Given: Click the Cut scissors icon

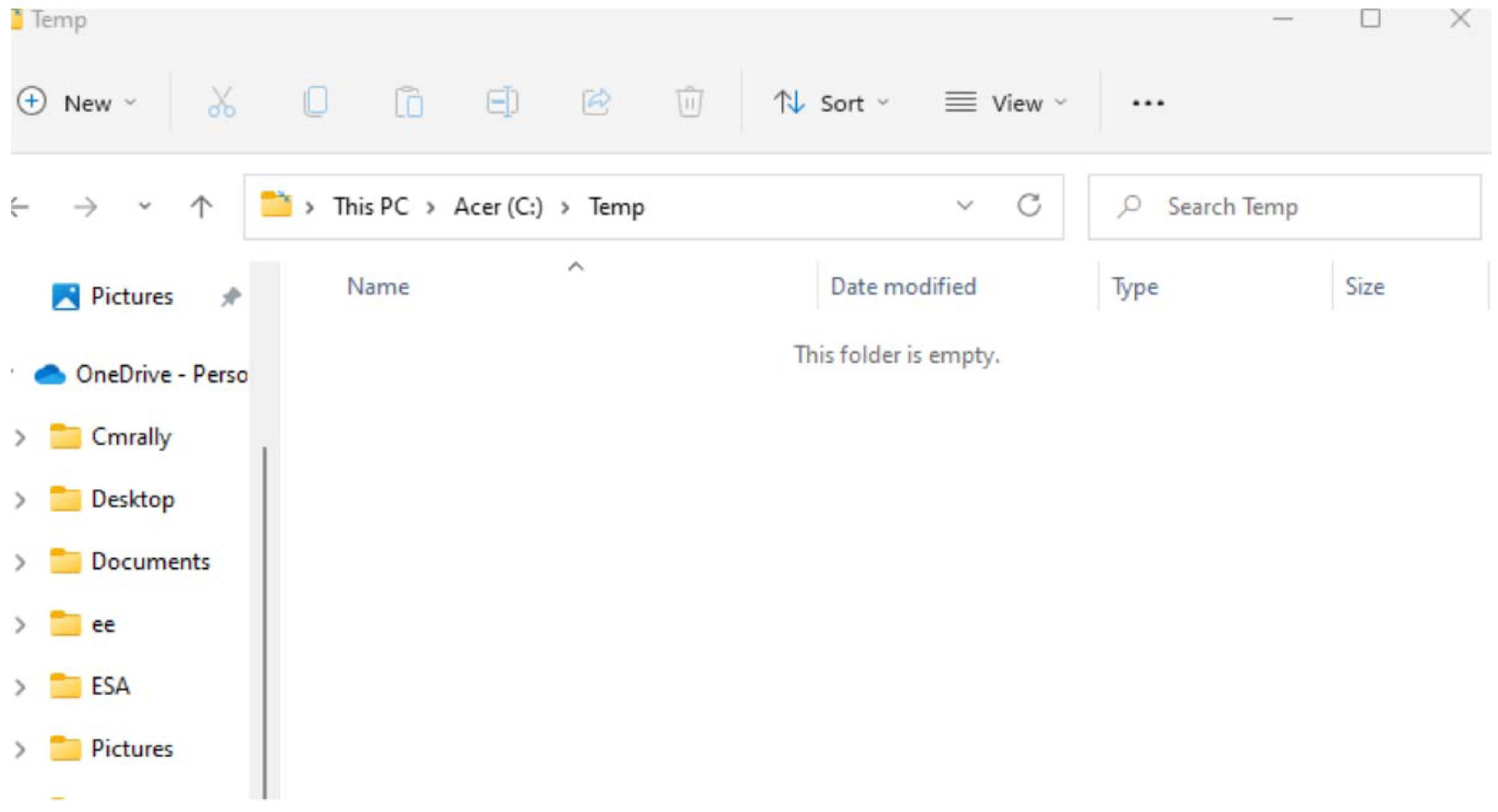Looking at the screenshot, I should tap(222, 103).
